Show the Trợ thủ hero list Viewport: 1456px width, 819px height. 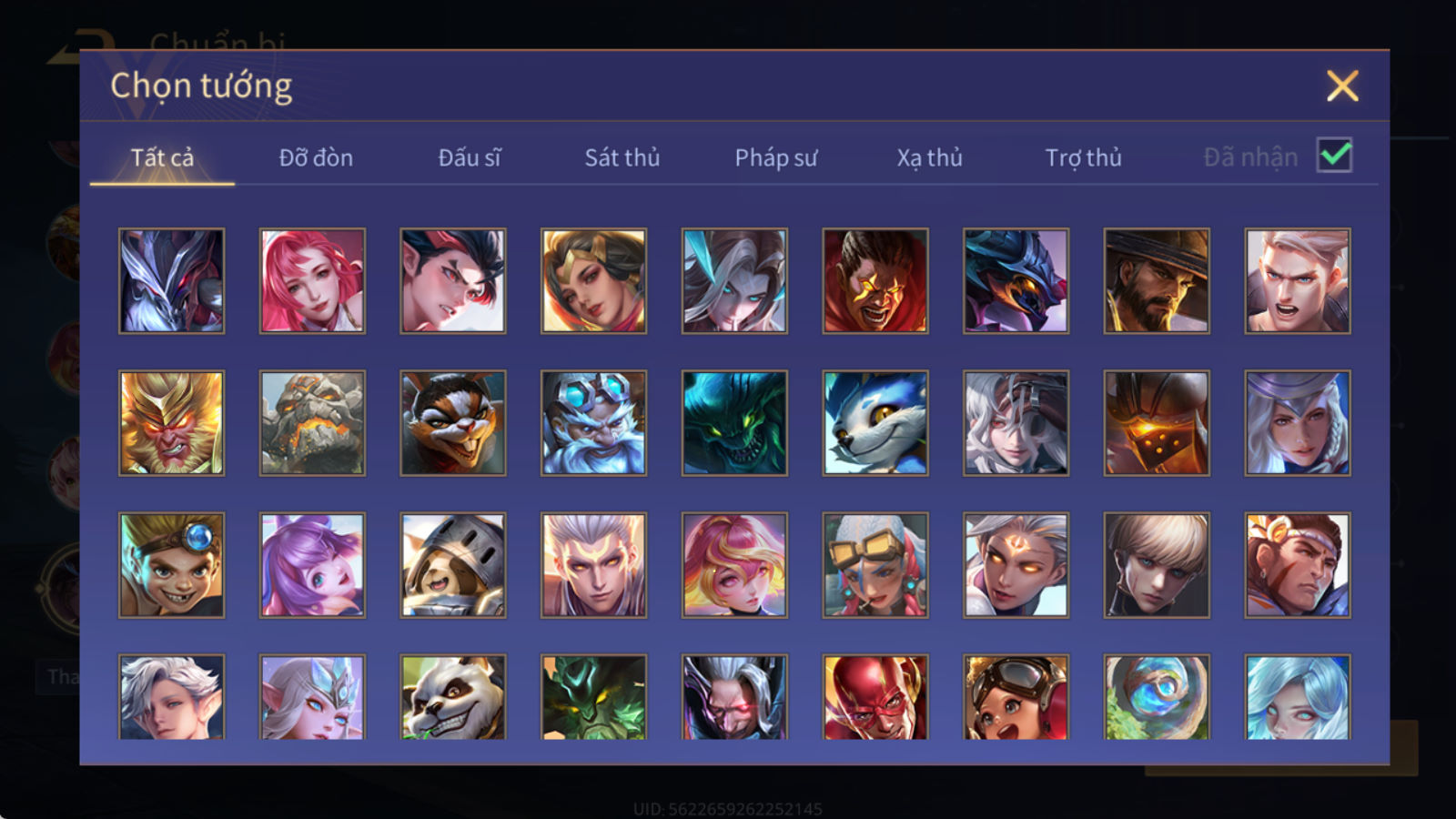[1083, 158]
